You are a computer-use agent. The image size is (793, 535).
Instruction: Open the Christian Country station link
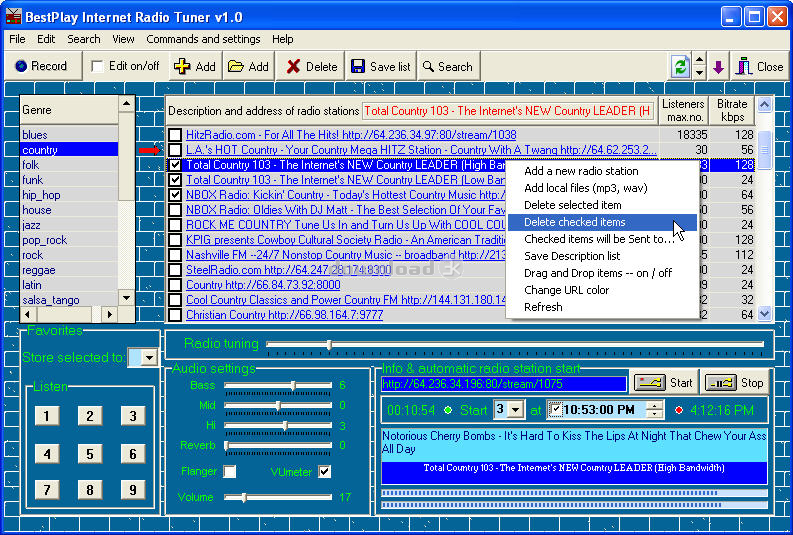284,315
